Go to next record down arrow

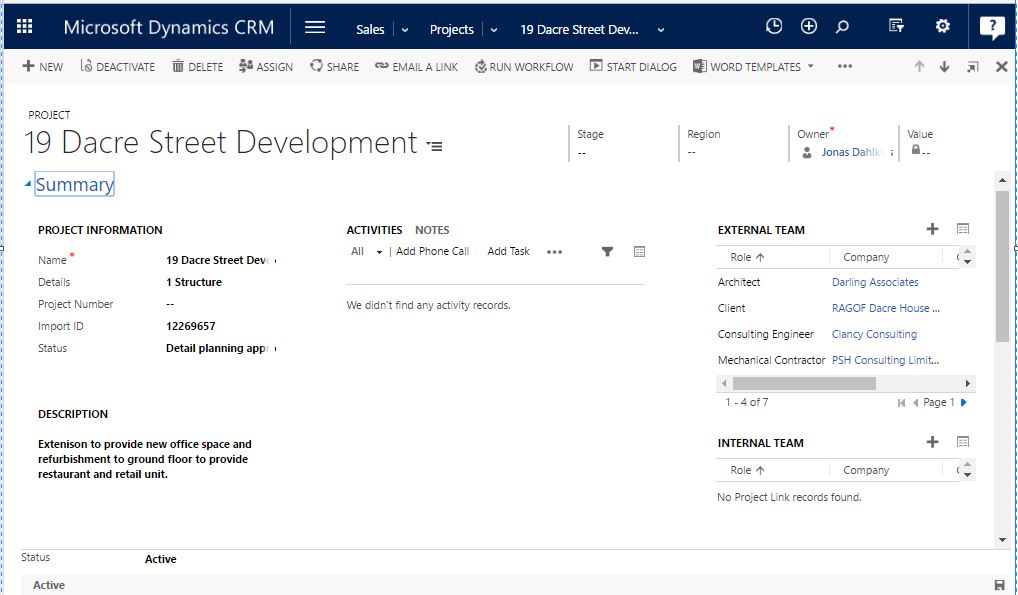point(945,66)
